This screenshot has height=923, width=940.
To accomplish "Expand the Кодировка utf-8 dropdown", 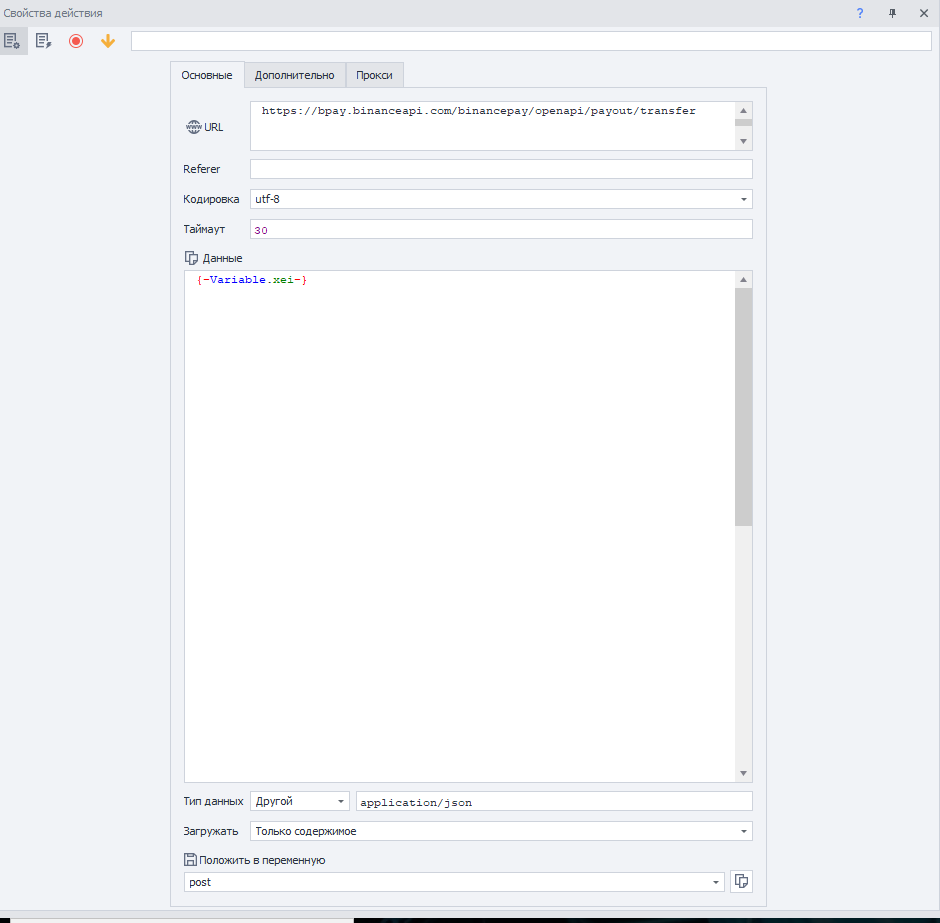I will (x=743, y=199).
